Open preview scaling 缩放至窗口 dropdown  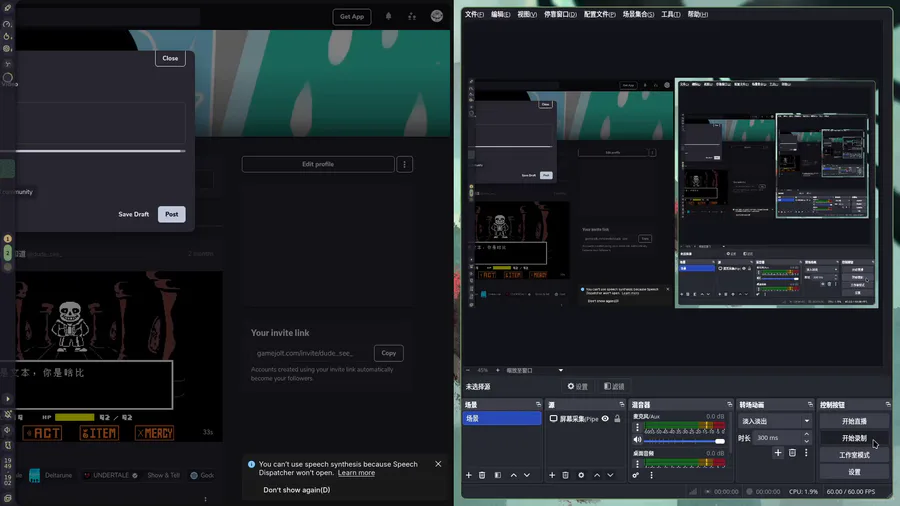click(x=534, y=370)
